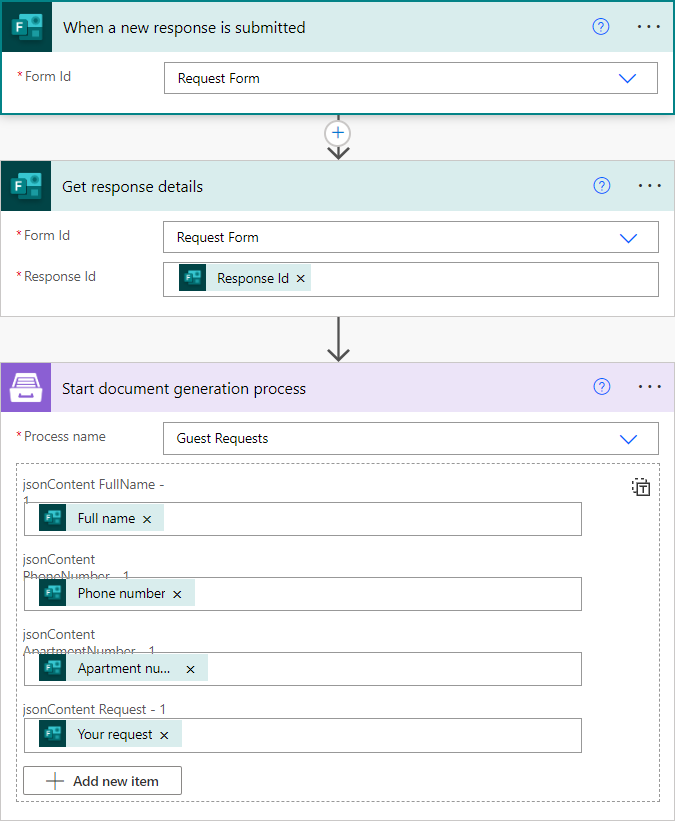Click the 'jsonContent Request - 1' label
The image size is (675, 821).
point(94,709)
